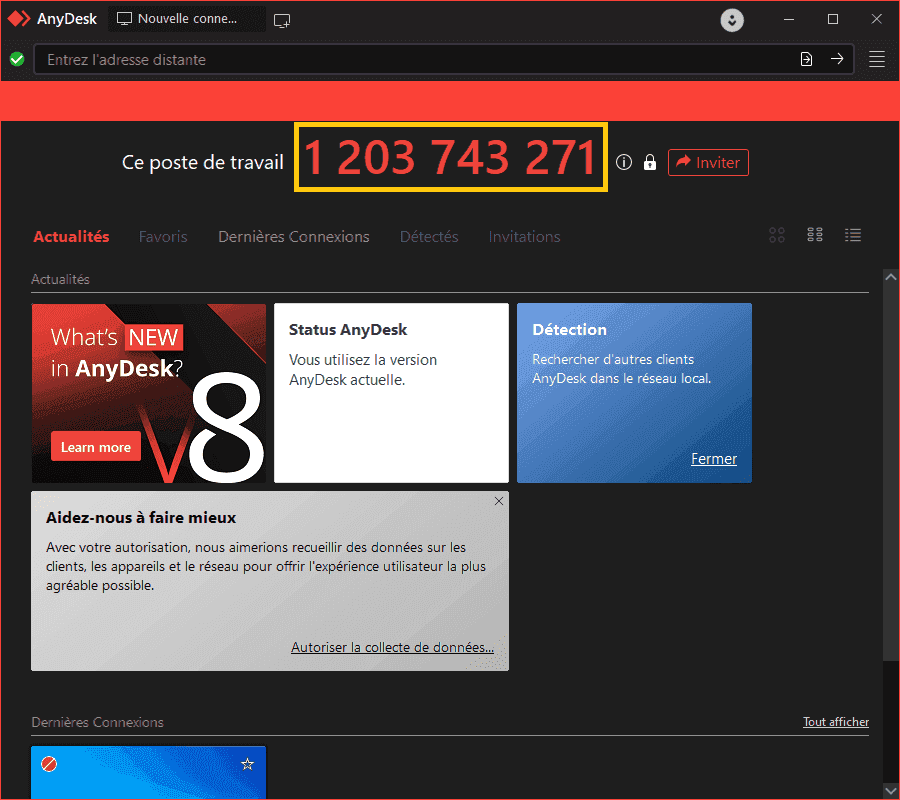900x800 pixels.
Task: Favorite the recent connection via its star
Action: pyautogui.click(x=247, y=763)
